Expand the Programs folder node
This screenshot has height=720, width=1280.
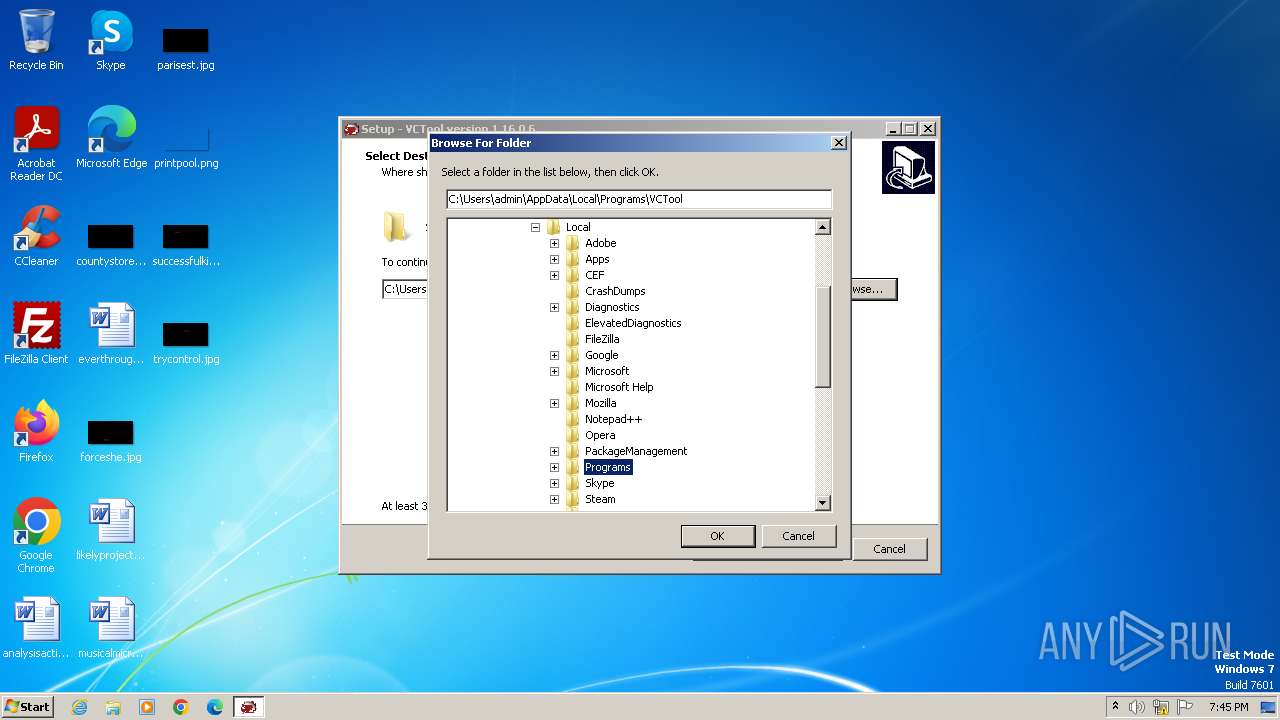[x=554, y=467]
